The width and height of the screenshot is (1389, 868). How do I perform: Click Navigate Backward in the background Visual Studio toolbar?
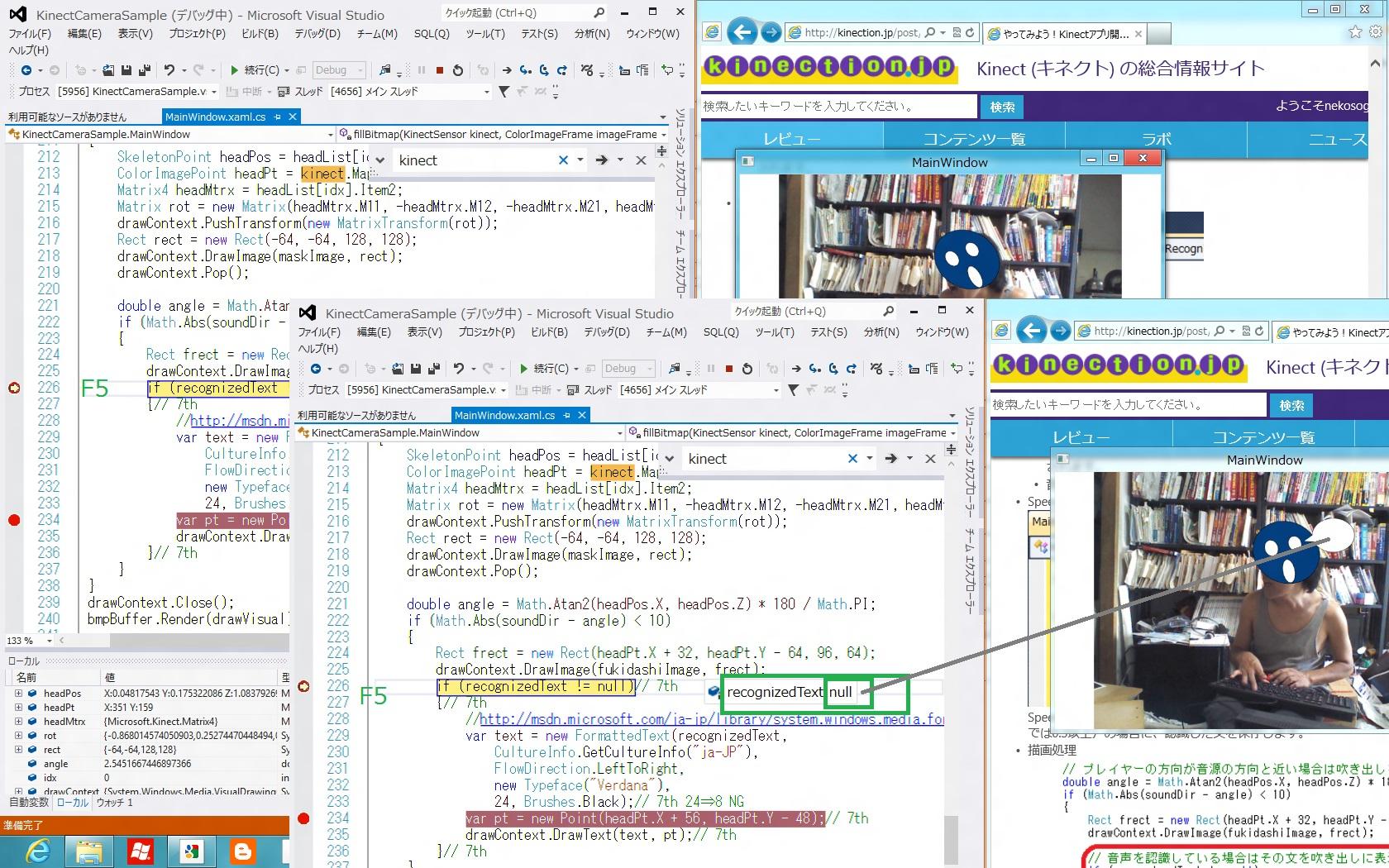pyautogui.click(x=26, y=70)
